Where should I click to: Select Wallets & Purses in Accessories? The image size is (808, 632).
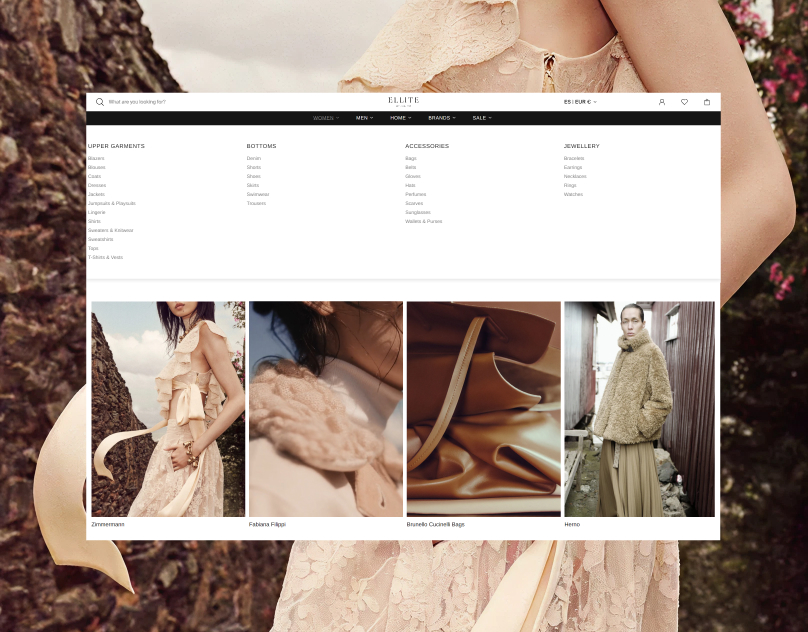point(423,221)
